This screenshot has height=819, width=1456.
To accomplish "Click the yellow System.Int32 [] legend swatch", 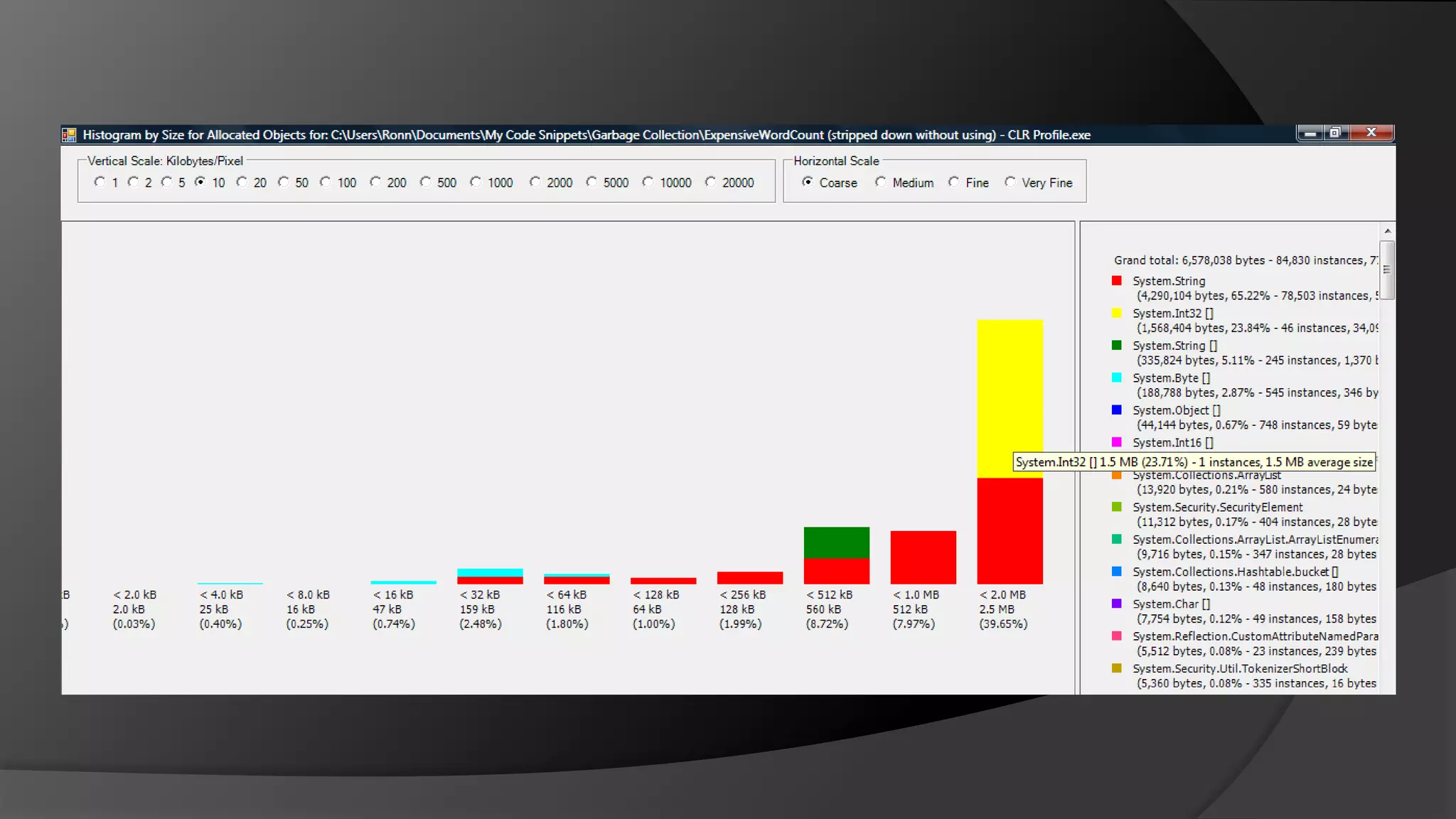I will pyautogui.click(x=1116, y=313).
